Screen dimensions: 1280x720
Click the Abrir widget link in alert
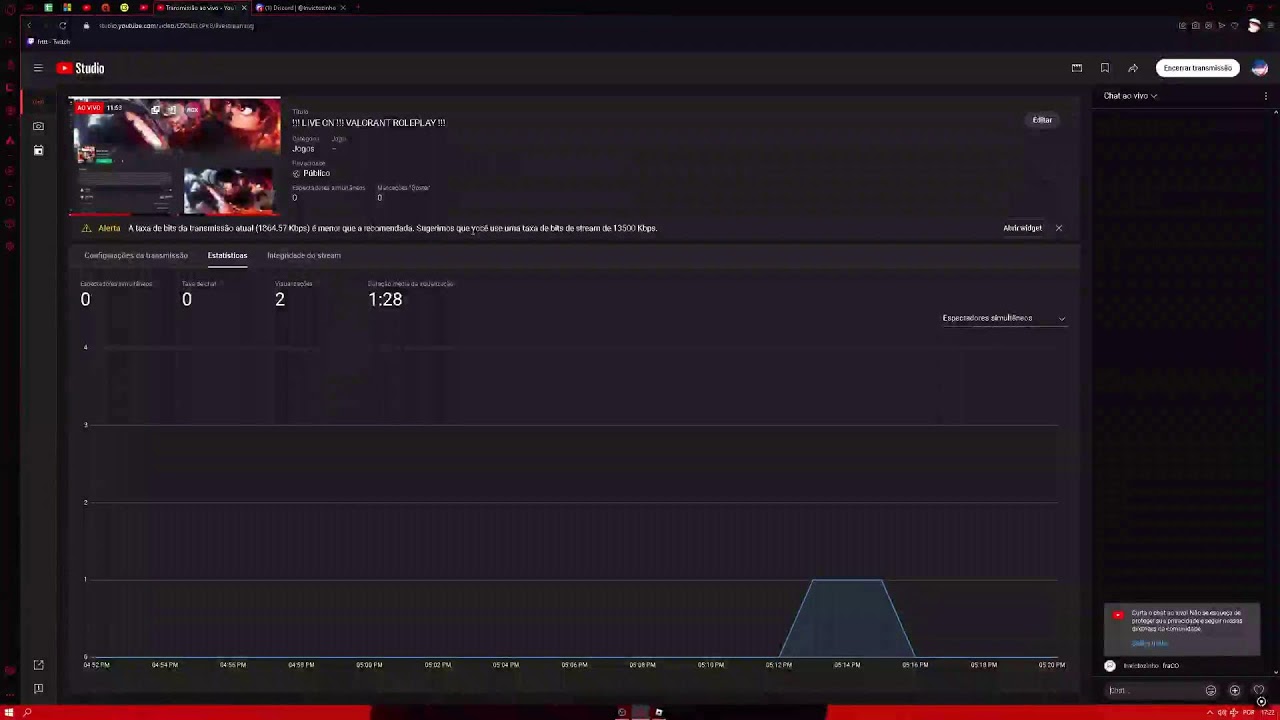pyautogui.click(x=1022, y=228)
